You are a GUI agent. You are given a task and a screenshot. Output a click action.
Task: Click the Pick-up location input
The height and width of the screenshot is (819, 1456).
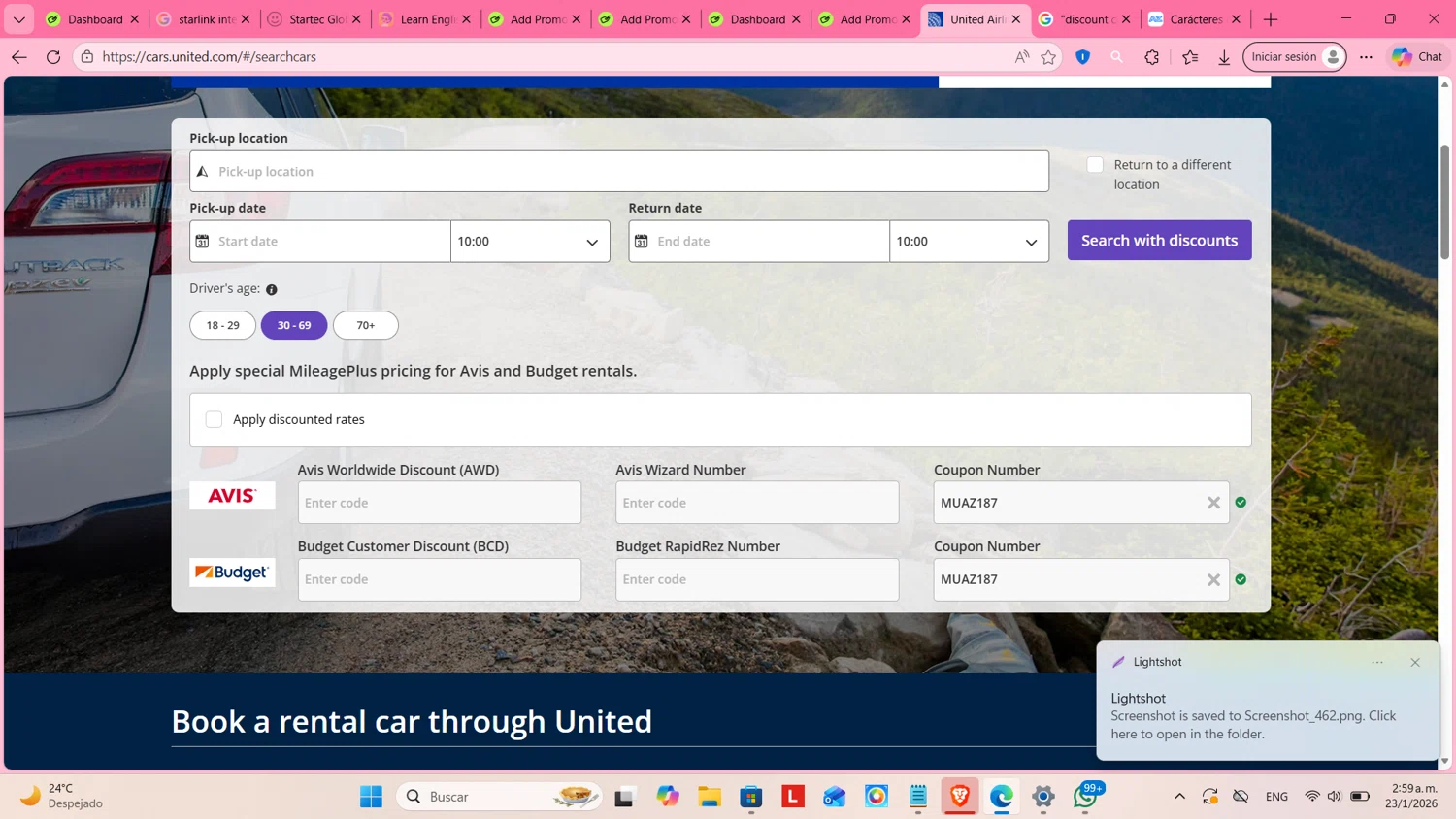[619, 171]
